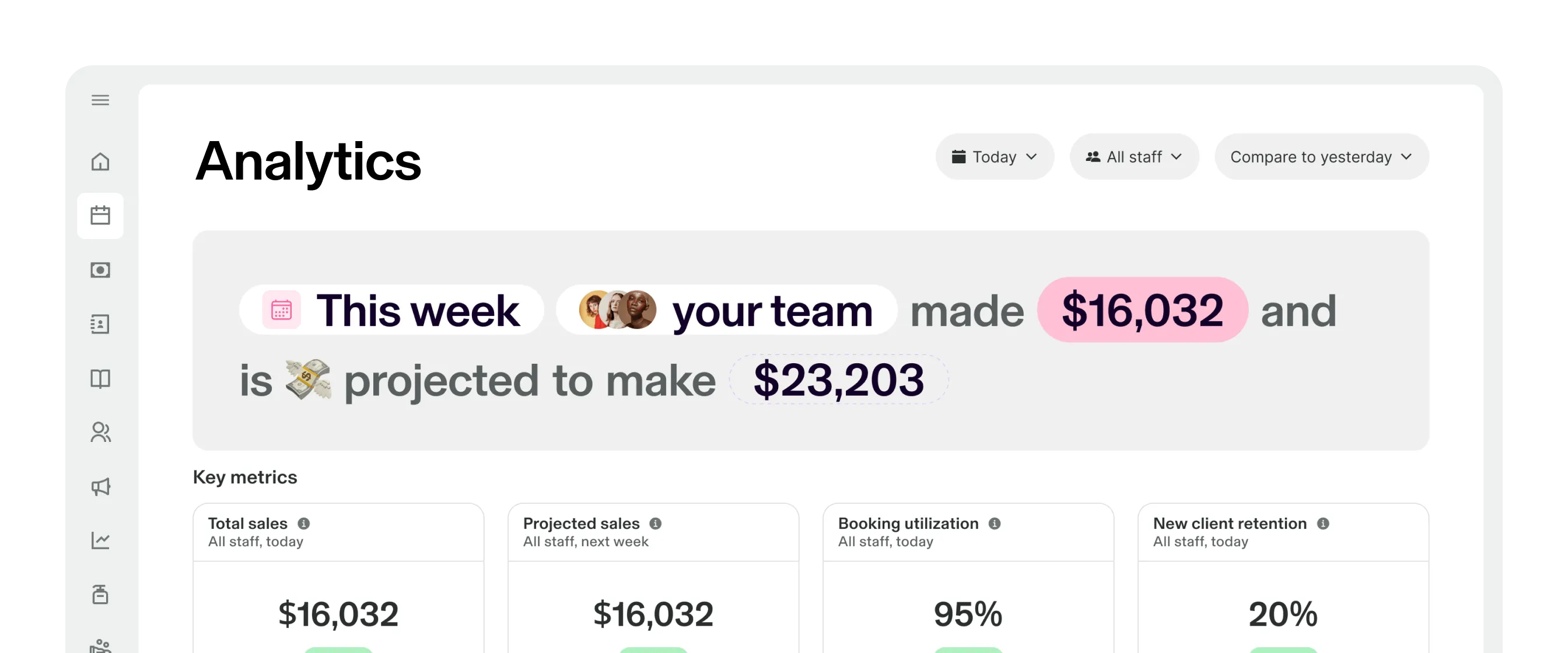Open the All staff filter dropdown

[x=1133, y=156]
